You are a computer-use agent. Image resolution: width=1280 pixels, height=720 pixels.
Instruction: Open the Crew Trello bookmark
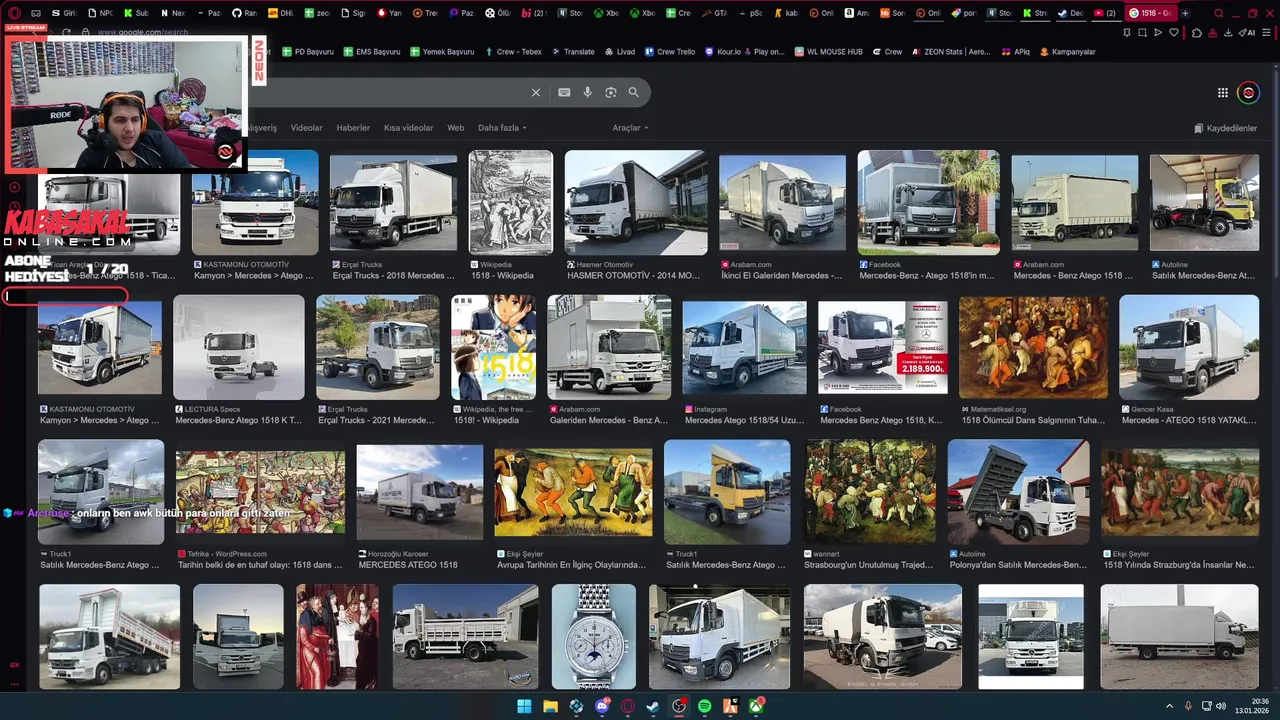click(x=669, y=51)
